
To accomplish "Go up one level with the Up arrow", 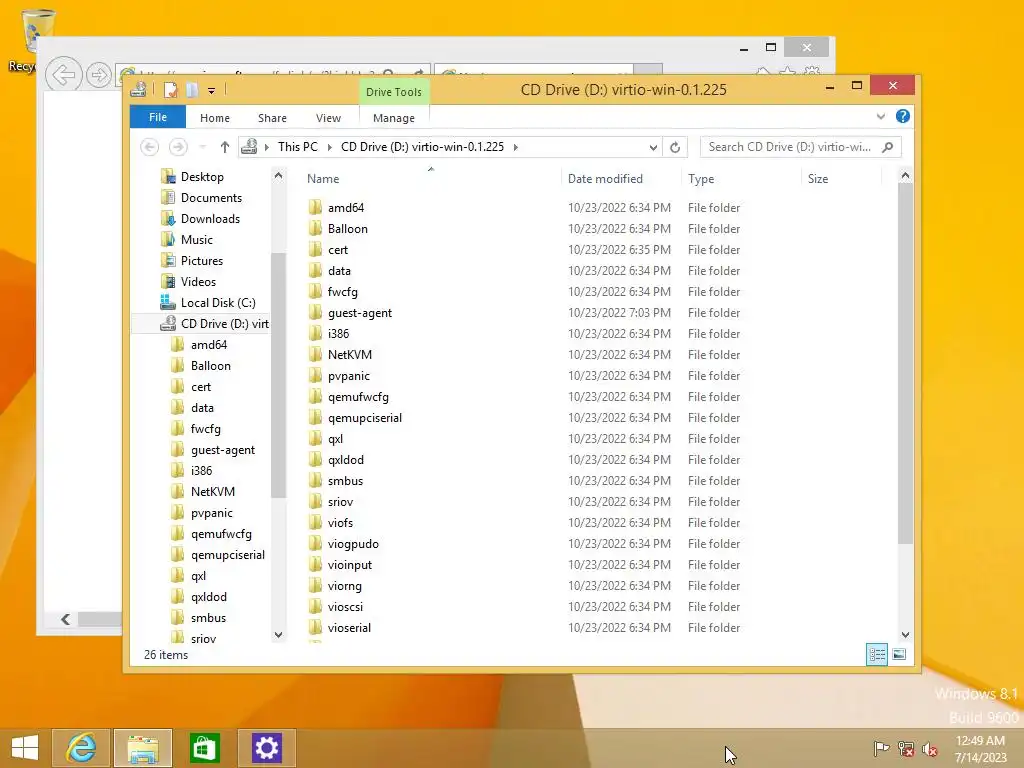I will pyautogui.click(x=225, y=147).
